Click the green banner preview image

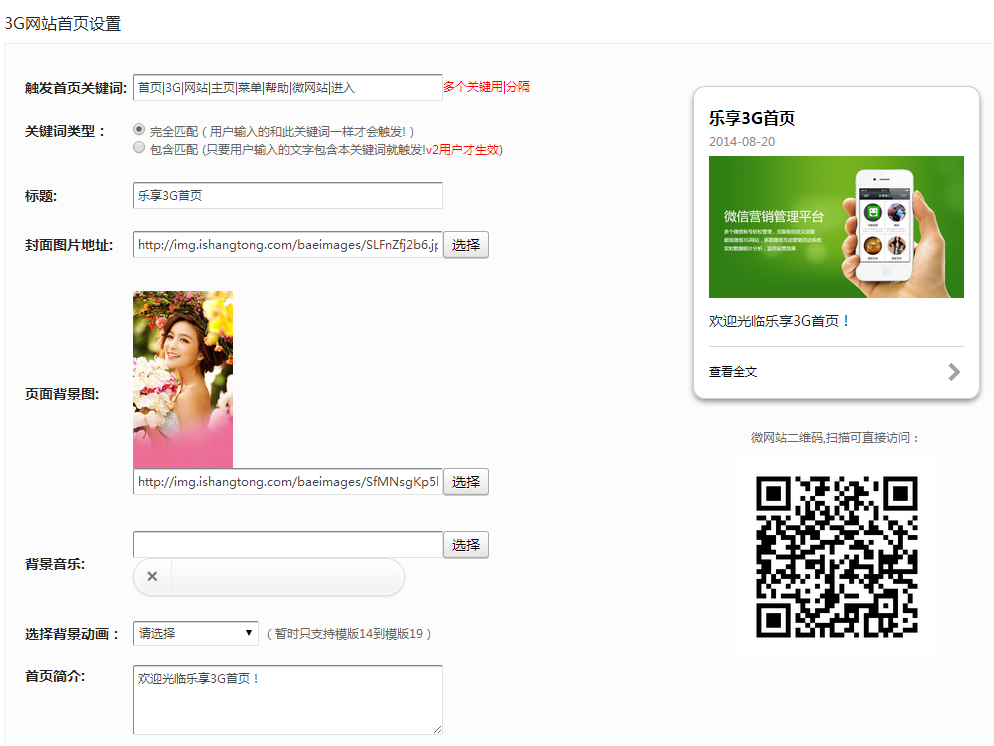tap(836, 227)
